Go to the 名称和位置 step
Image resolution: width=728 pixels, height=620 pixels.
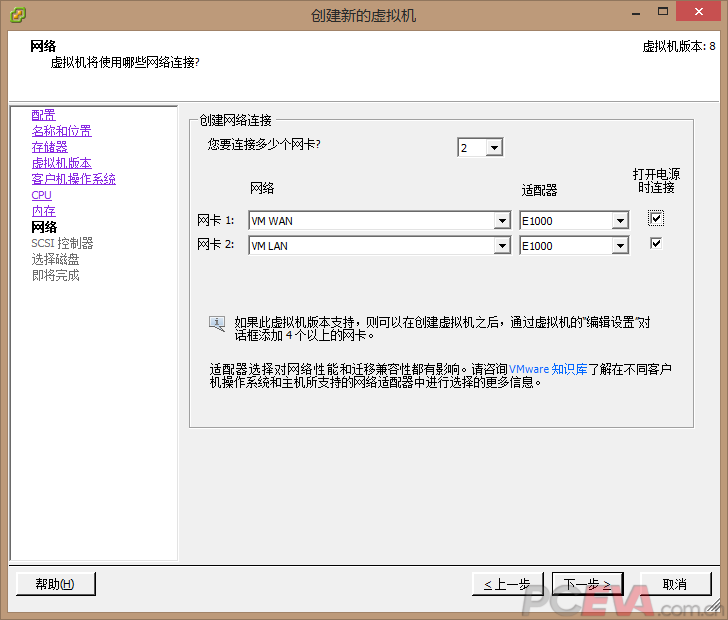61,131
